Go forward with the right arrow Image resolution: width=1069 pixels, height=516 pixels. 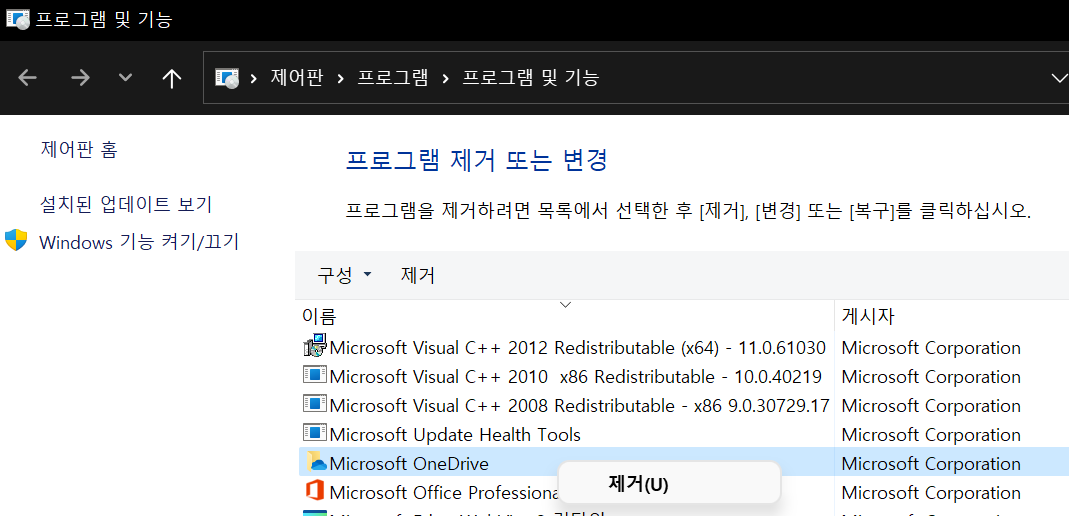[x=80, y=78]
